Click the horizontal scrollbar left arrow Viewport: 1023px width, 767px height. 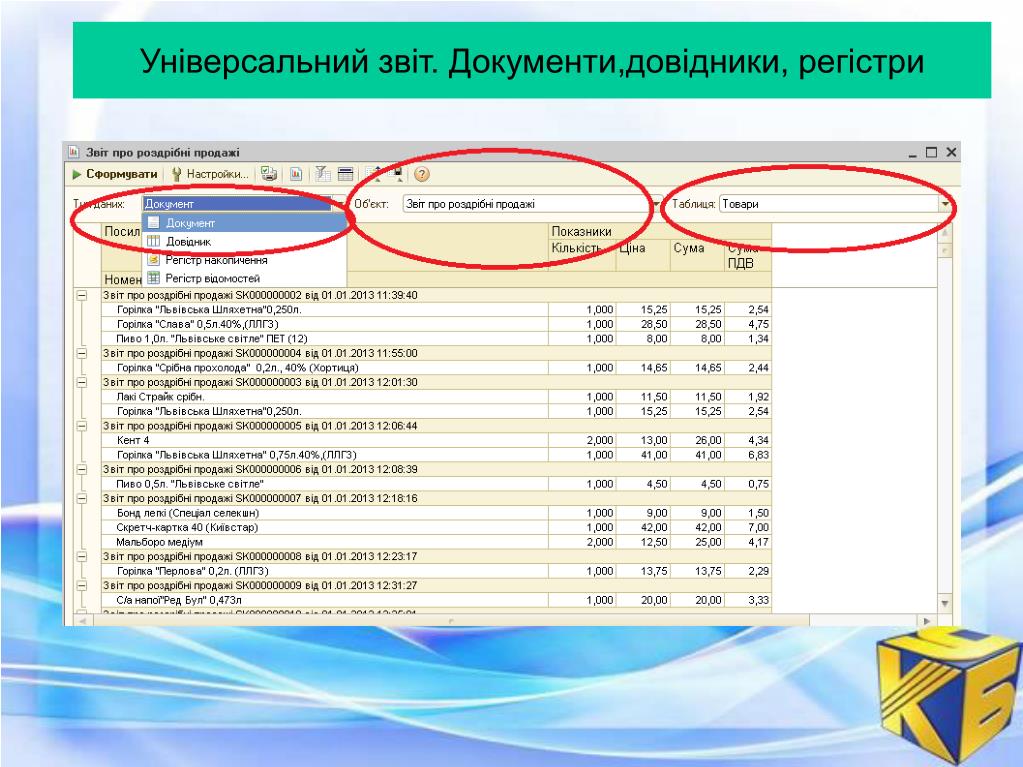pyautogui.click(x=83, y=621)
